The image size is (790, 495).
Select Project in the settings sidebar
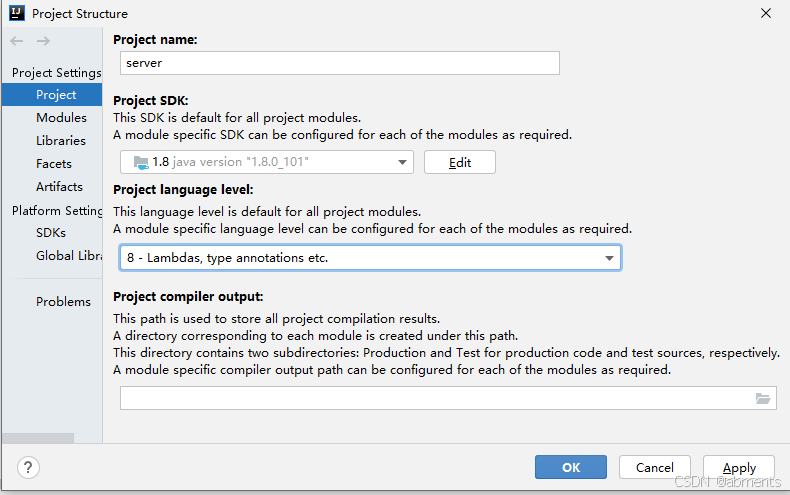tap(56, 95)
